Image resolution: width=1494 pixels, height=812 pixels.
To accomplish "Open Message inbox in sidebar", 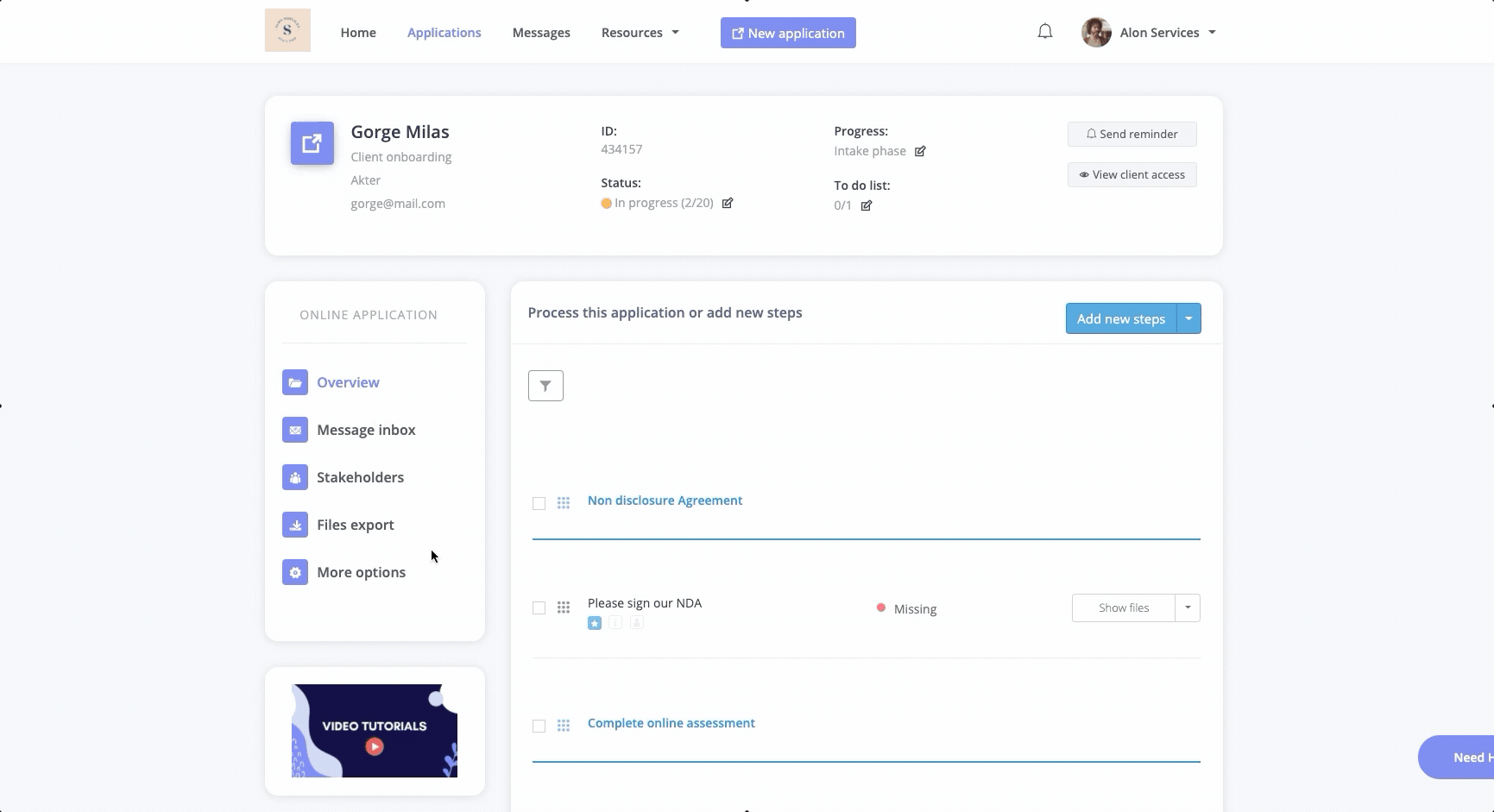I will coord(366,430).
